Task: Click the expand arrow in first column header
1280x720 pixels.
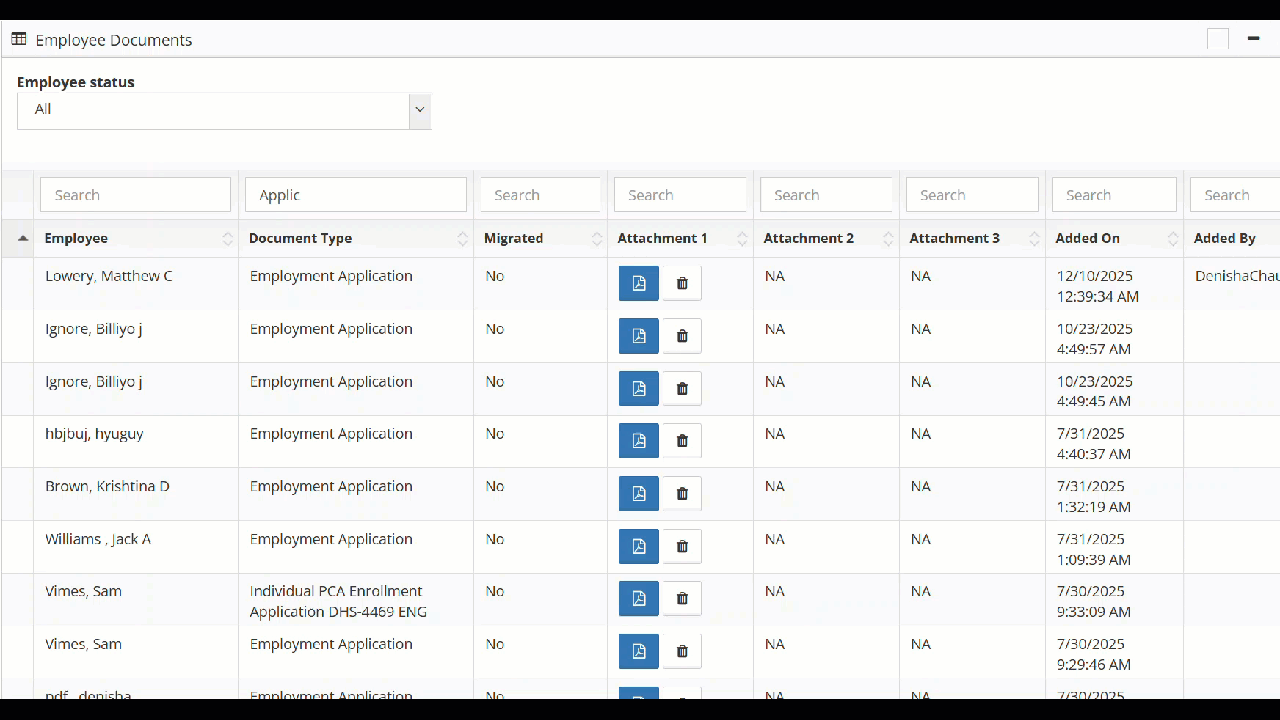Action: tap(22, 238)
